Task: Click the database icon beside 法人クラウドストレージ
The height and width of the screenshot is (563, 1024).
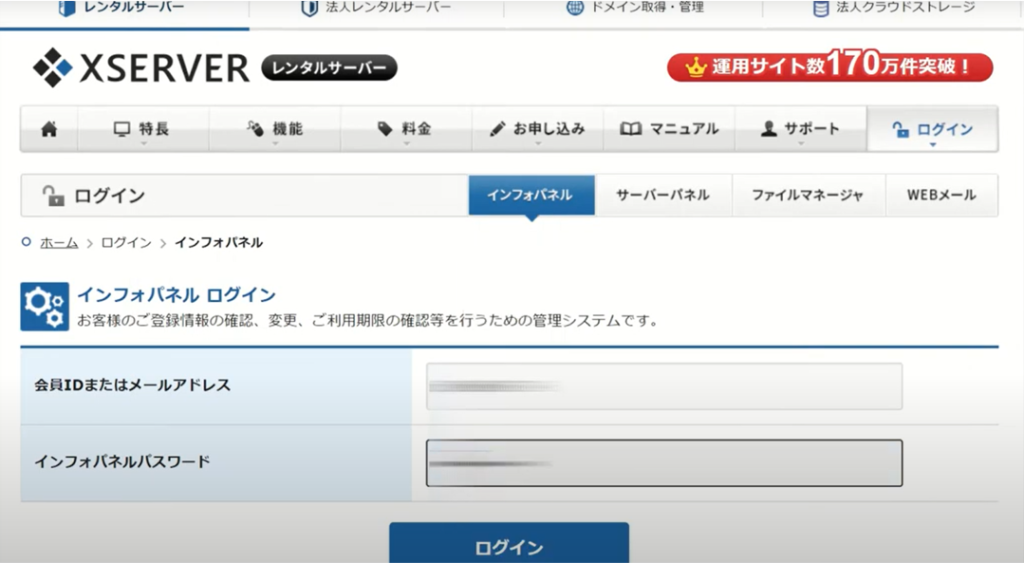Action: point(821,8)
